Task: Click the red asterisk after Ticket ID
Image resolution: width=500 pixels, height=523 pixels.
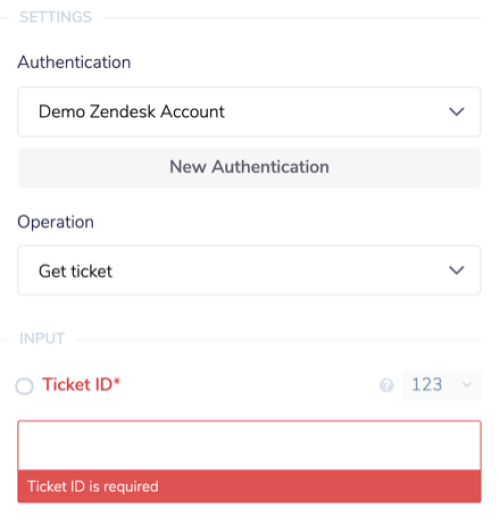Action: coord(116,381)
